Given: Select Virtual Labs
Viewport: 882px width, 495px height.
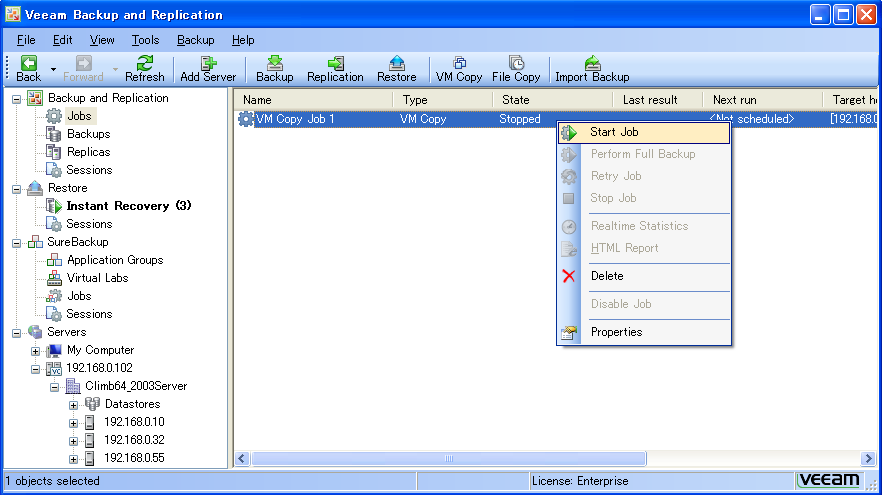Looking at the screenshot, I should point(97,278).
